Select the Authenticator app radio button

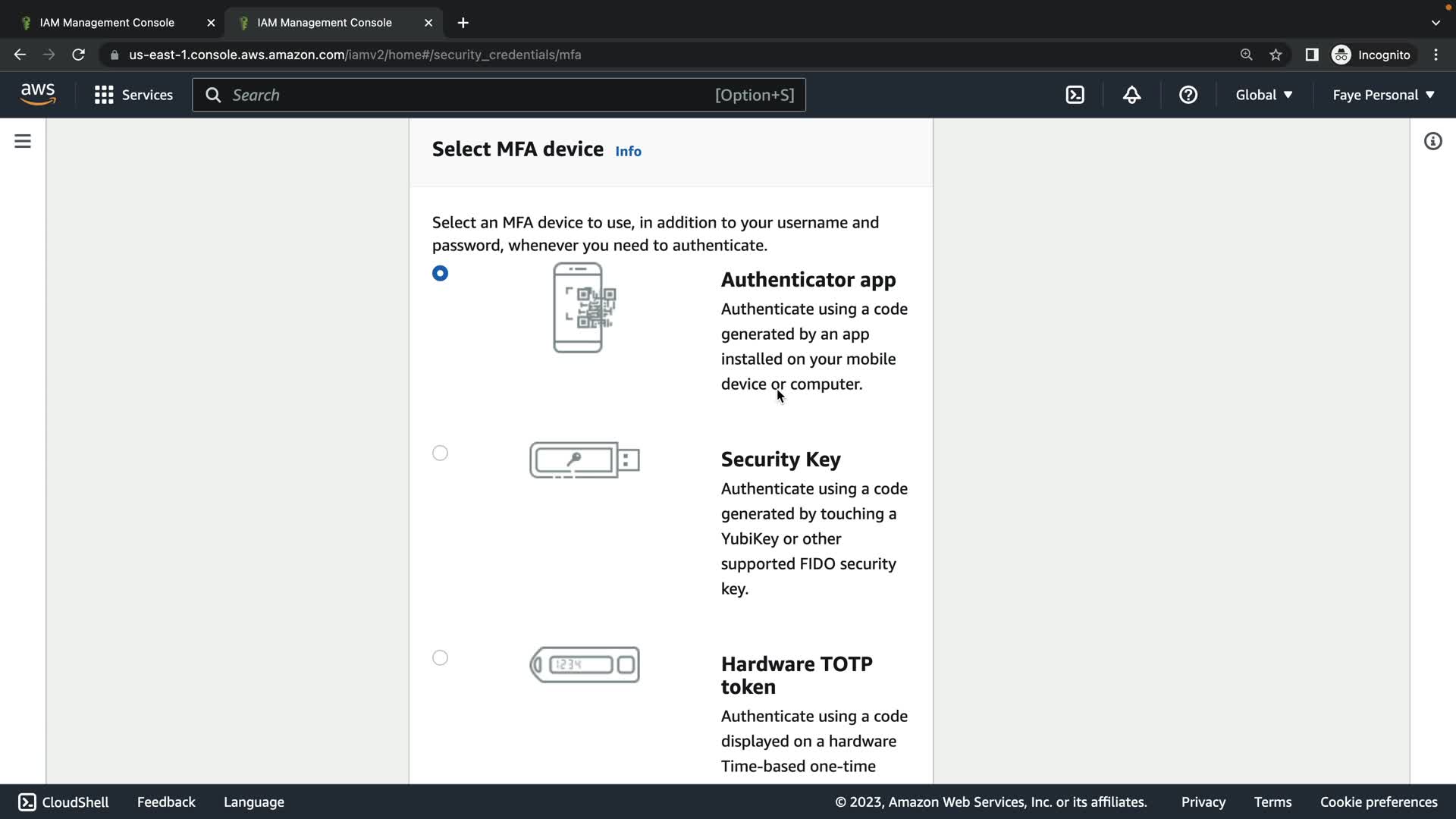[x=440, y=273]
